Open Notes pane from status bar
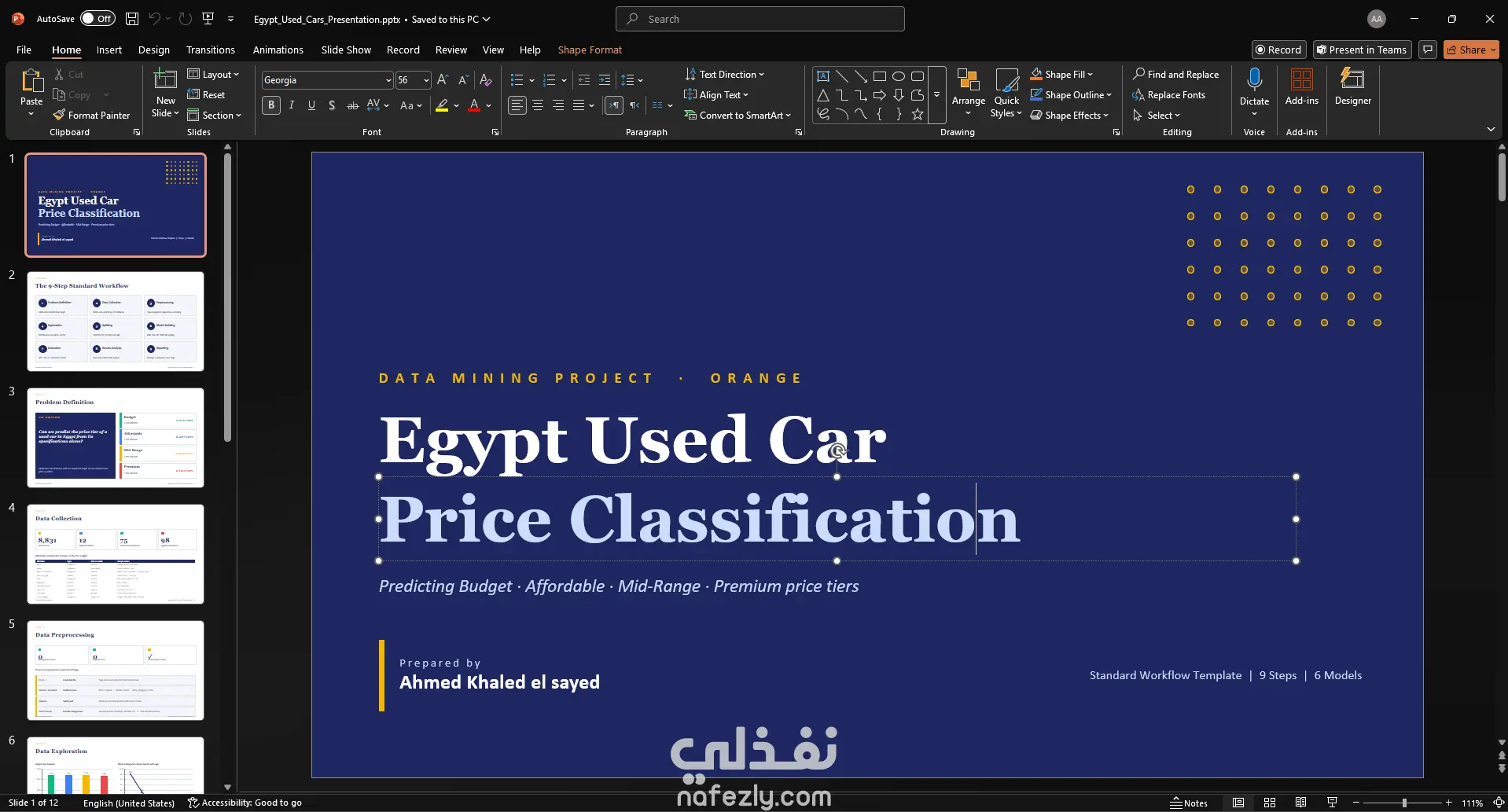The image size is (1508, 812). pyautogui.click(x=1189, y=803)
